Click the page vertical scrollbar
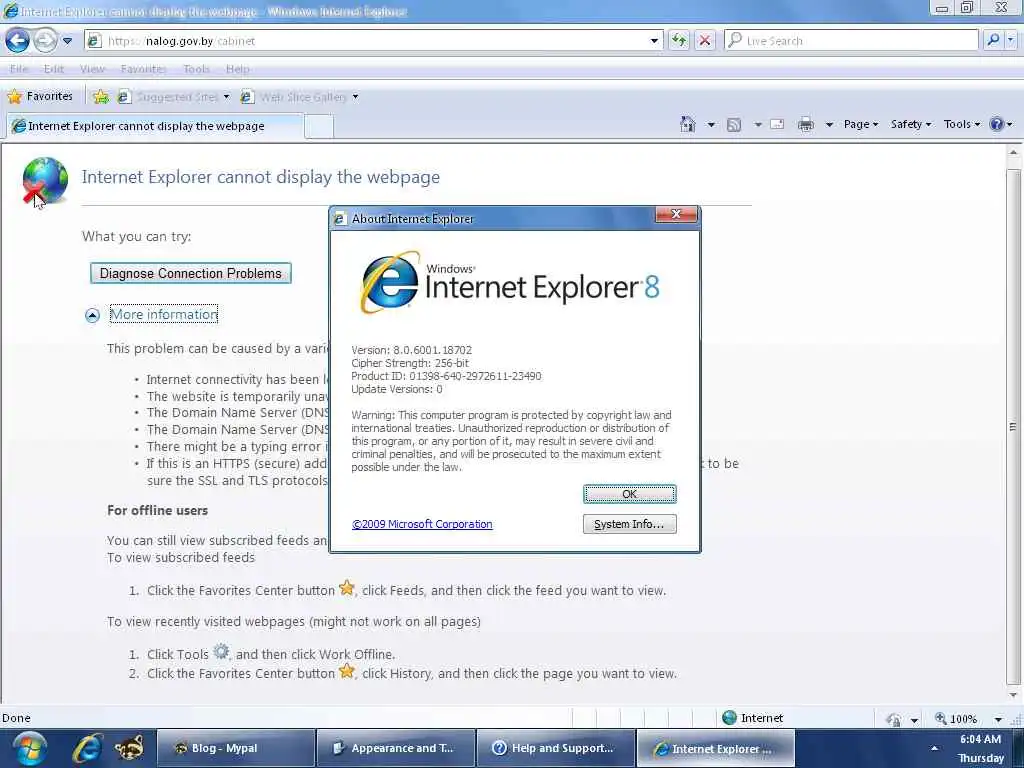The width and height of the screenshot is (1024, 768). (x=1013, y=424)
